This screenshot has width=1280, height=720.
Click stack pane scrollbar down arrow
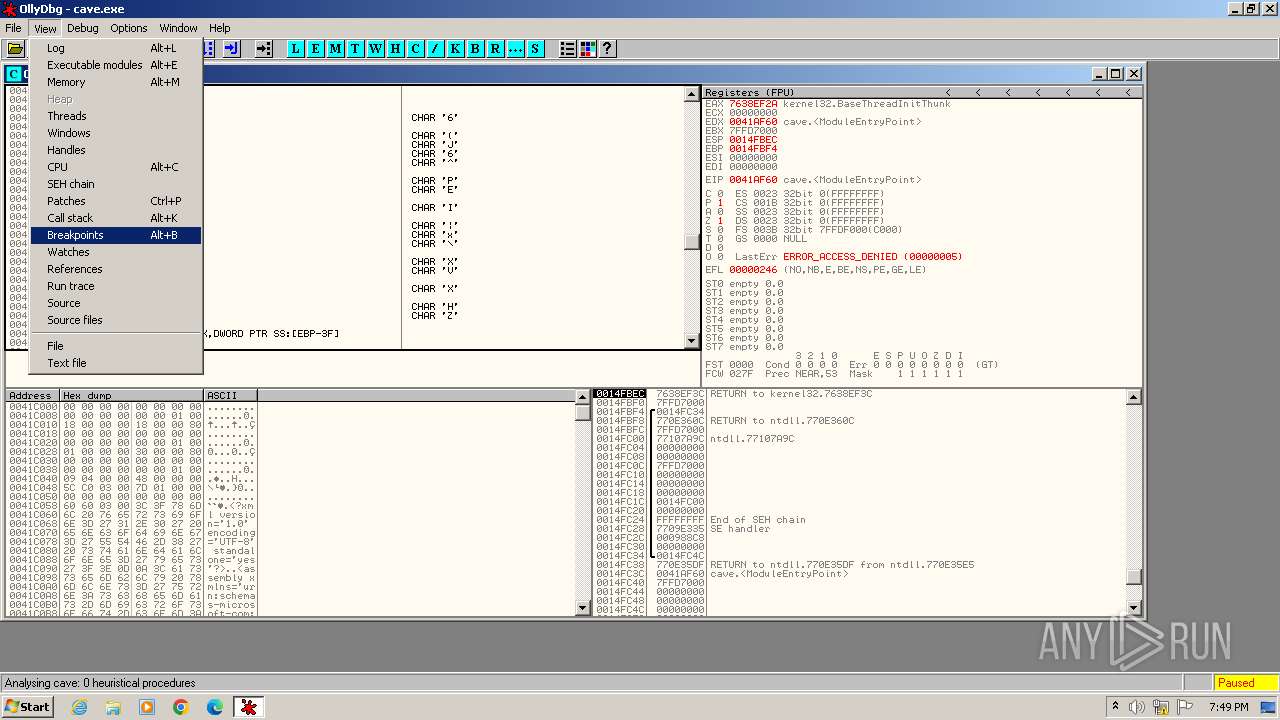coord(1133,608)
